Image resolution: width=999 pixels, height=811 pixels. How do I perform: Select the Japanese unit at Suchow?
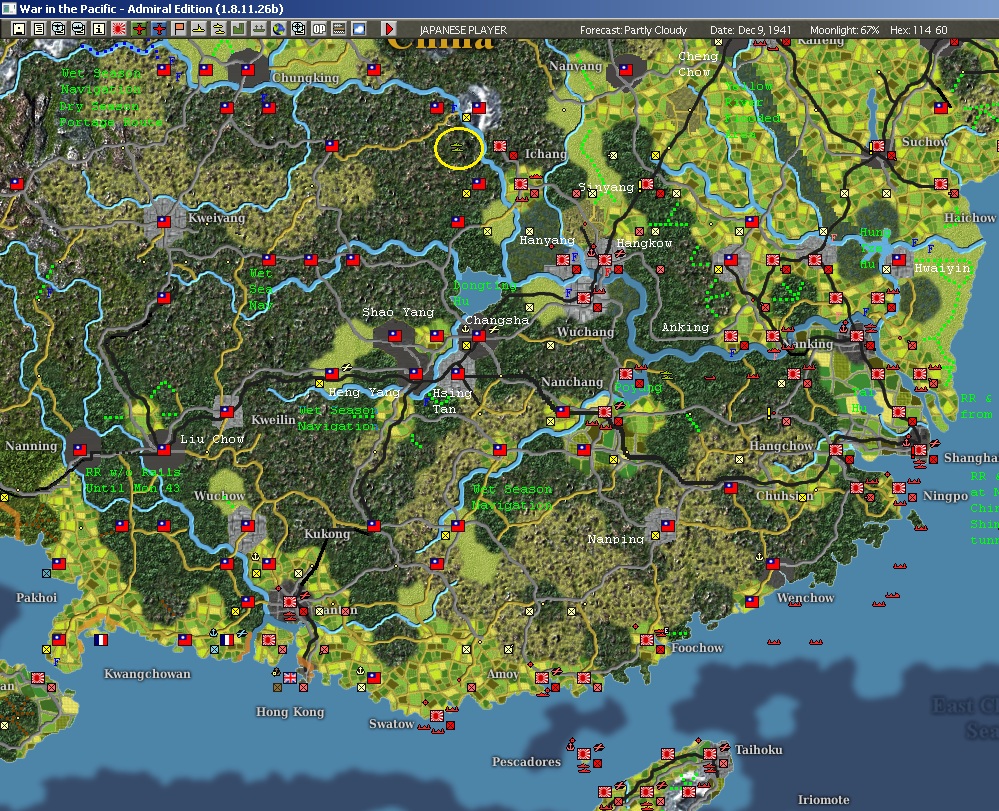coord(878,146)
